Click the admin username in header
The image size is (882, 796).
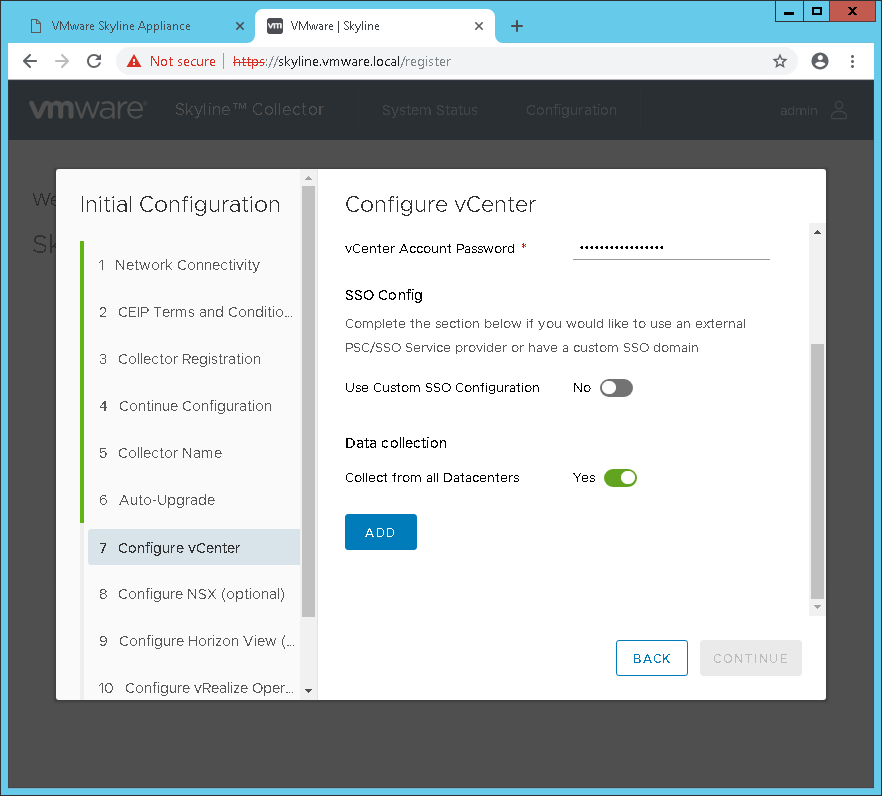(x=799, y=110)
